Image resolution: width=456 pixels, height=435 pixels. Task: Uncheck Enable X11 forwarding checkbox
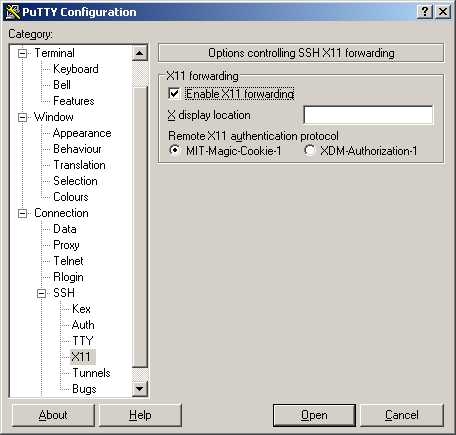click(174, 94)
